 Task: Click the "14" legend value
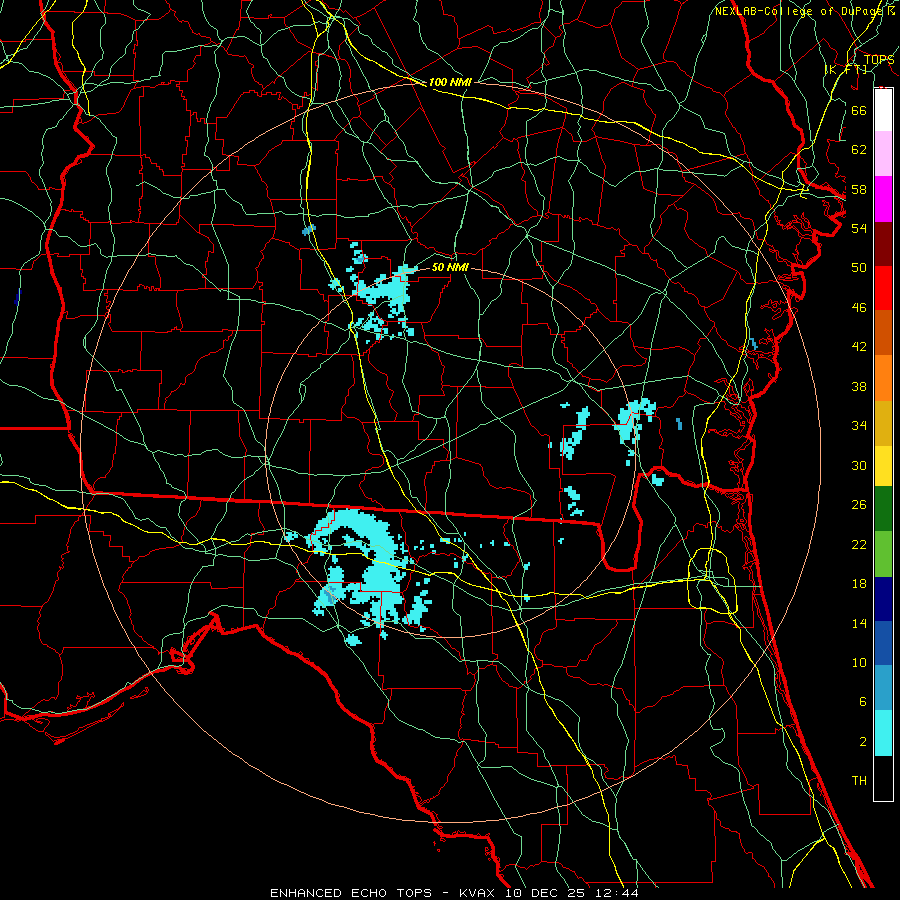859,623
